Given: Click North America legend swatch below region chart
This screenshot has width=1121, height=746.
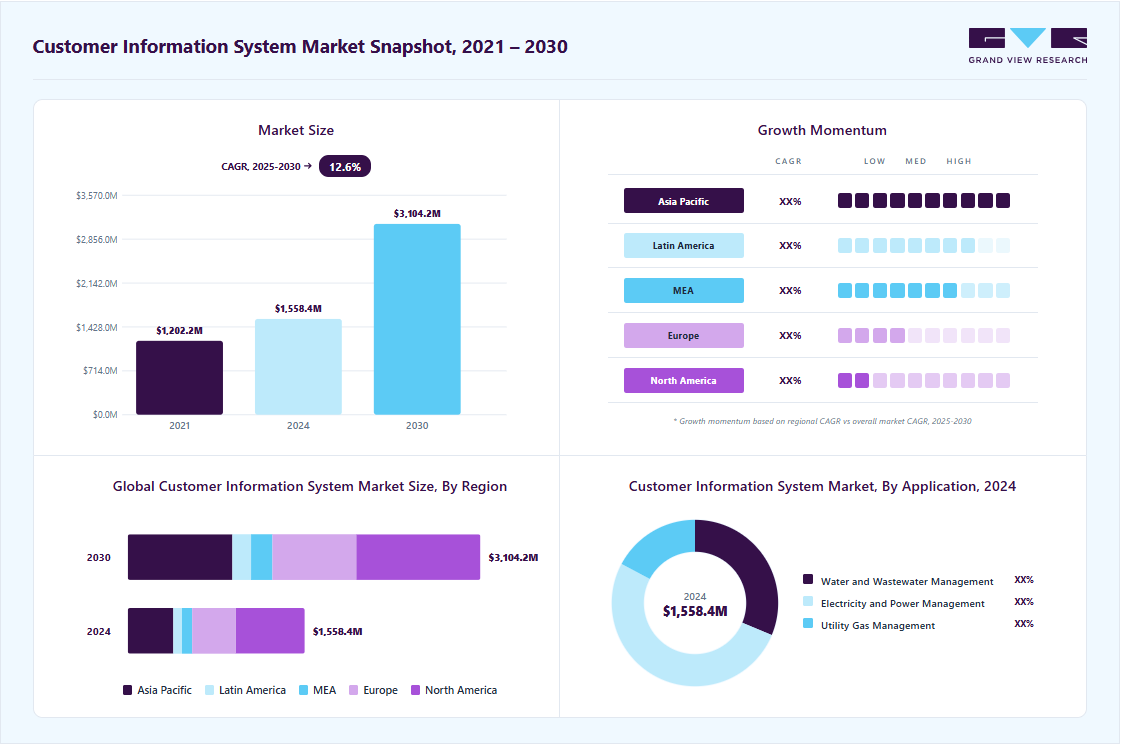Looking at the screenshot, I should coord(415,690).
